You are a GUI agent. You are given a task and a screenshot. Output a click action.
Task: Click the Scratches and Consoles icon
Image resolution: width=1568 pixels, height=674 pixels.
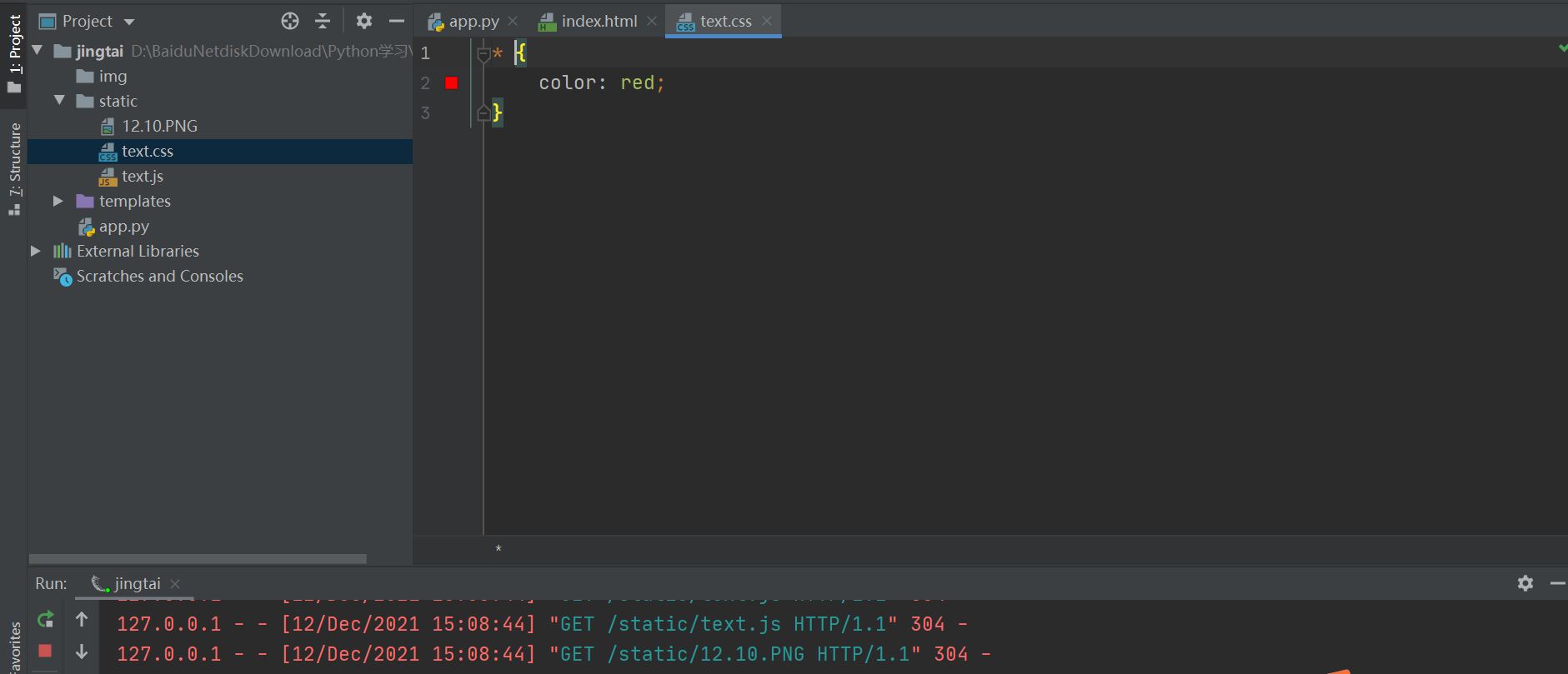click(x=63, y=277)
